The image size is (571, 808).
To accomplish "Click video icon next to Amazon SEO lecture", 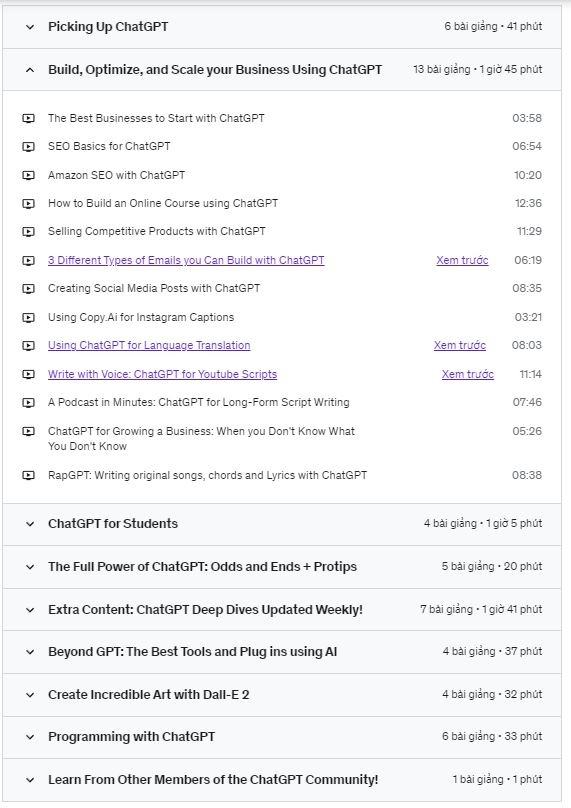I will [28, 175].
